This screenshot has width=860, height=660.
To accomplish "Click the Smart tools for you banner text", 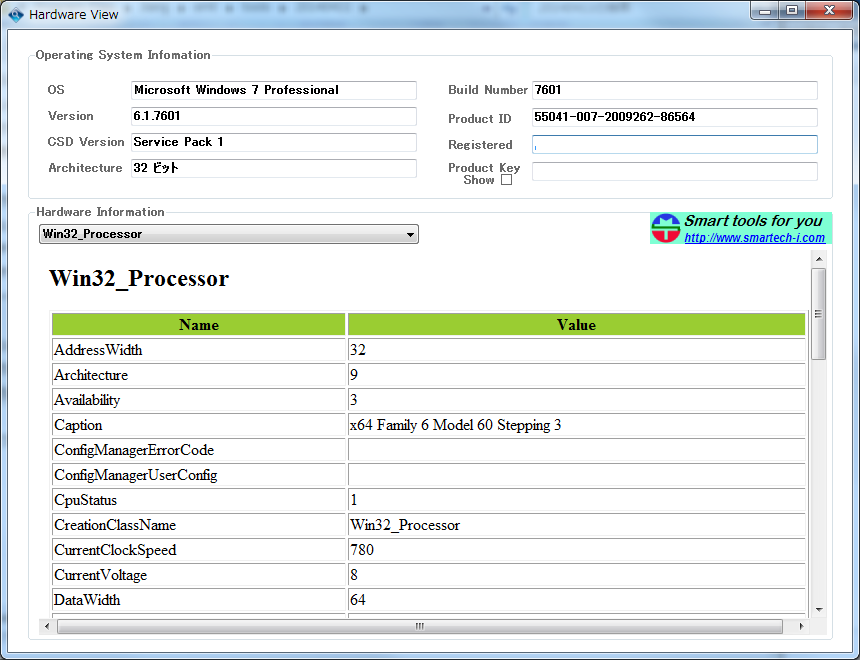I will (753, 221).
